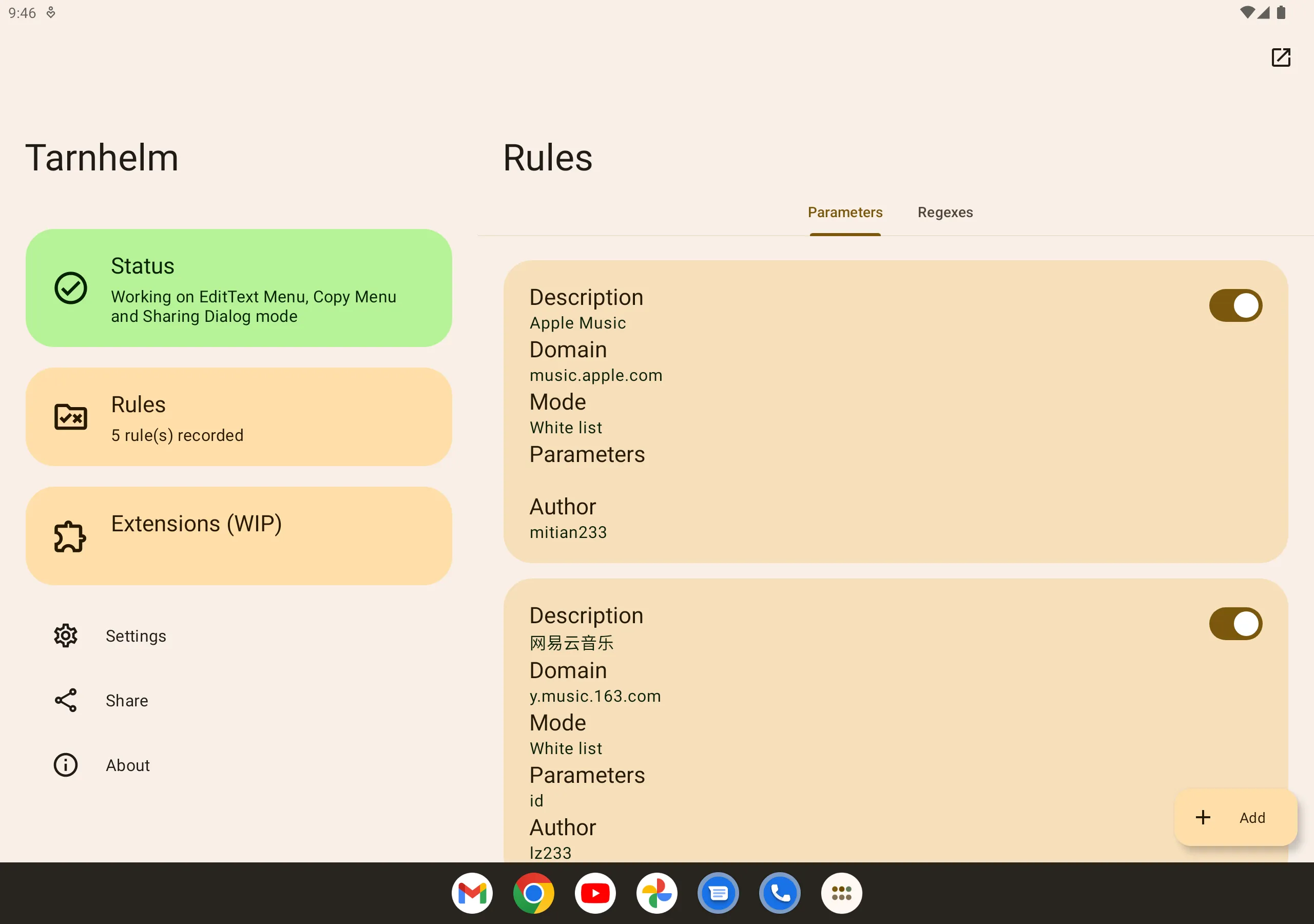The height and width of the screenshot is (924, 1314).
Task: Click the Rules page heading
Action: coord(548,158)
